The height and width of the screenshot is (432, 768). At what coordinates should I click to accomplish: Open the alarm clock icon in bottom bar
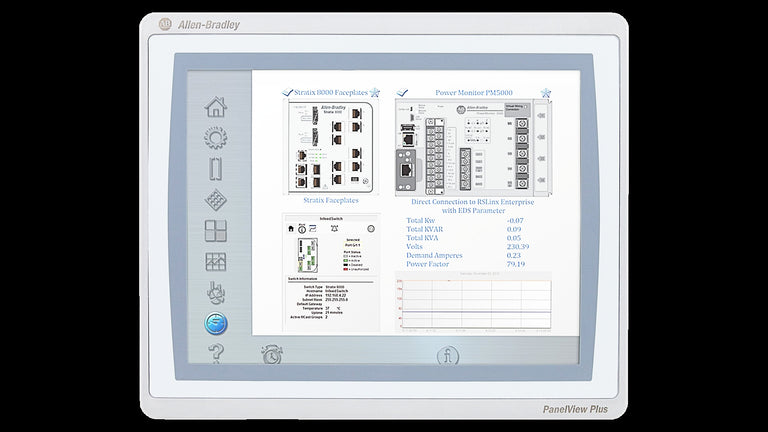(272, 355)
